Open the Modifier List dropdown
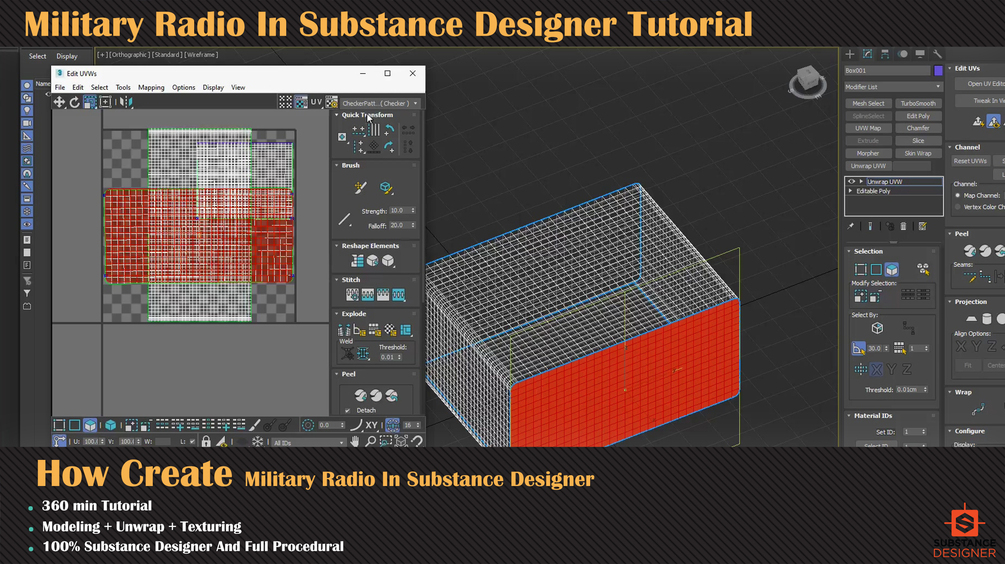 [x=893, y=87]
